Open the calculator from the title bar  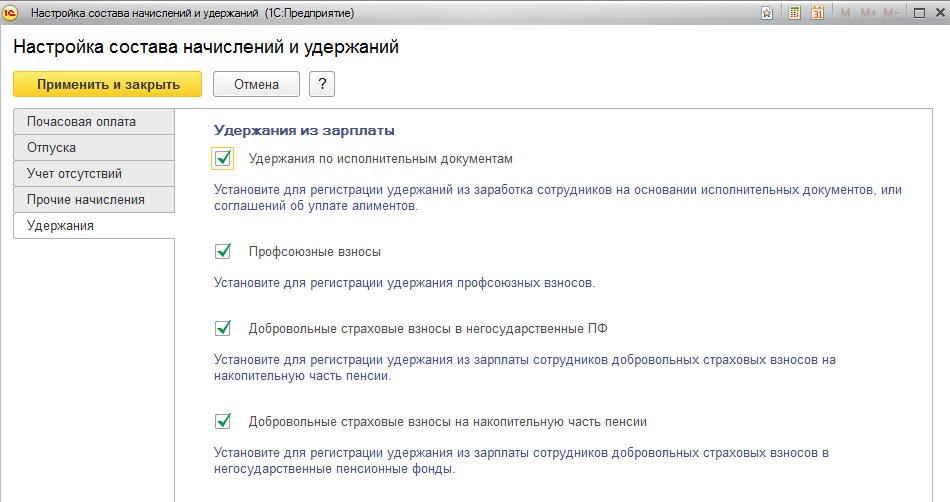[x=793, y=13]
